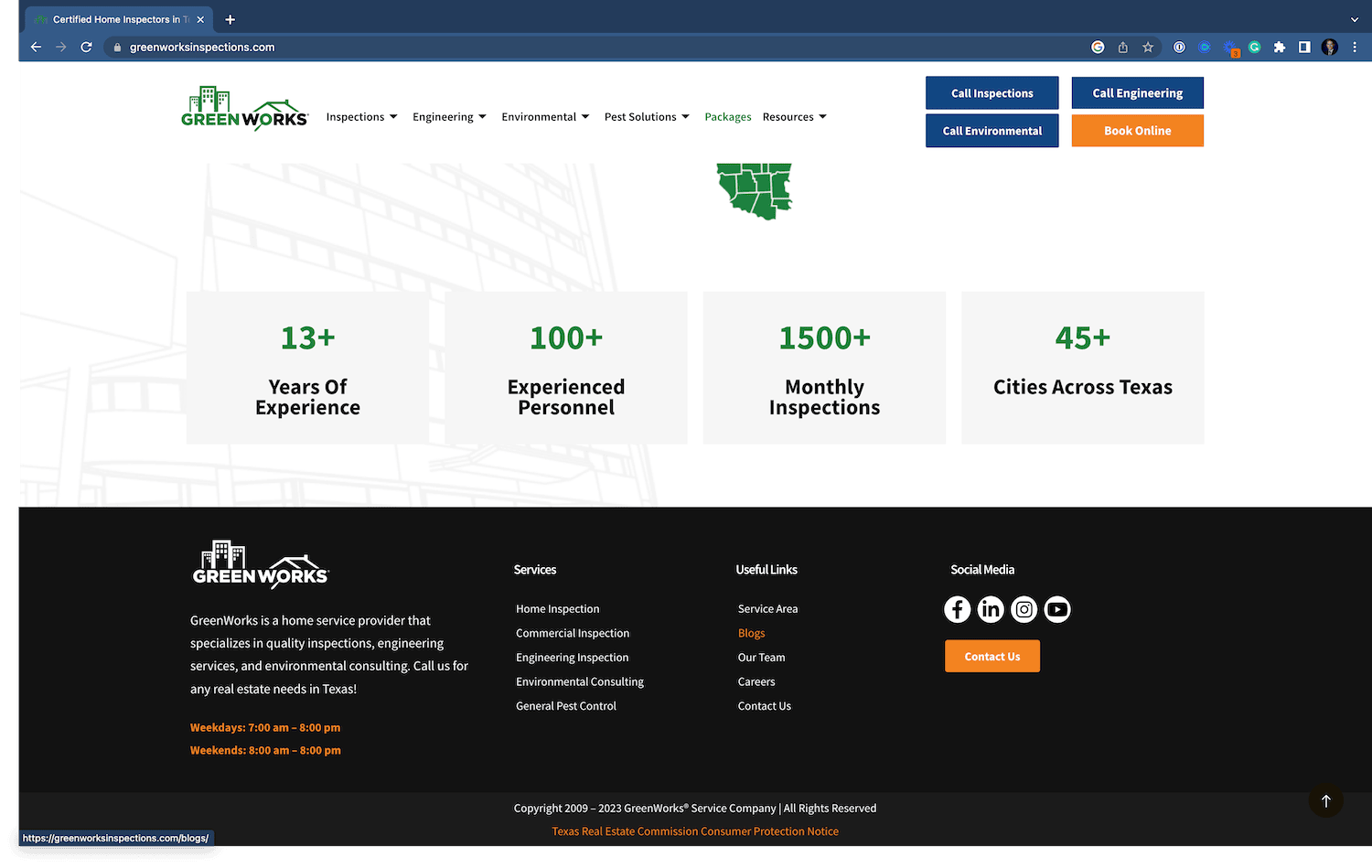Click the Chrome profile avatar
Screen dimensions: 1372x868
tap(1330, 47)
